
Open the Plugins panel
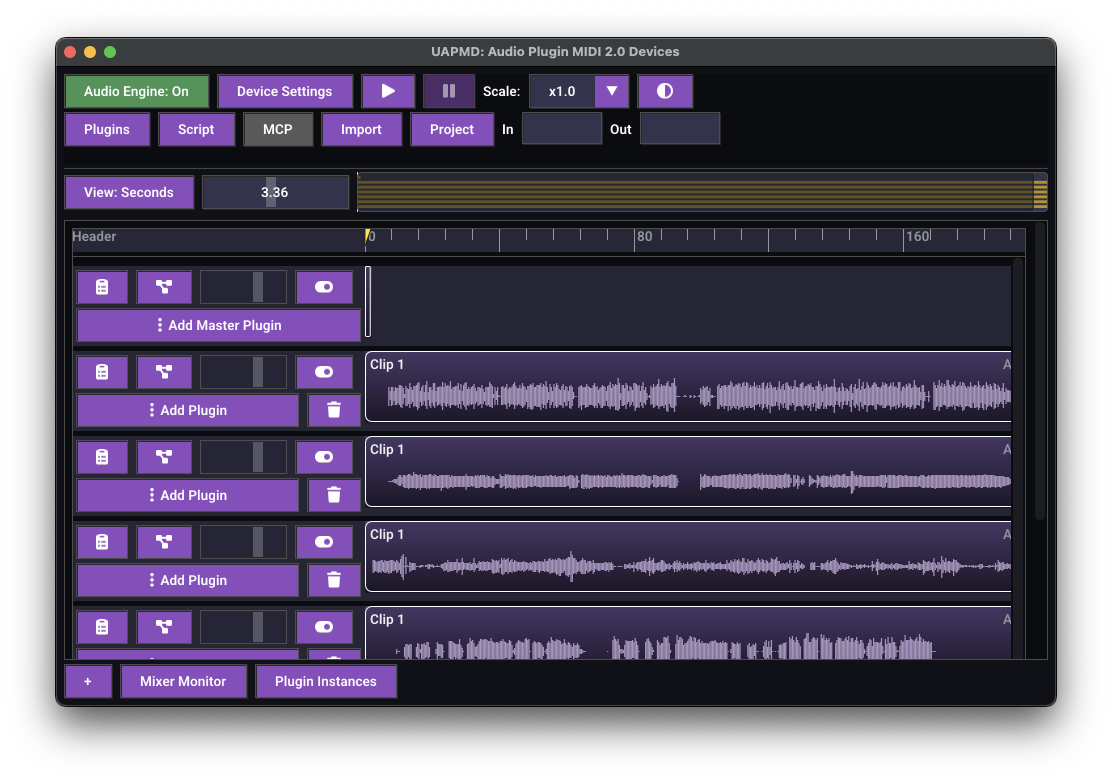tap(107, 129)
